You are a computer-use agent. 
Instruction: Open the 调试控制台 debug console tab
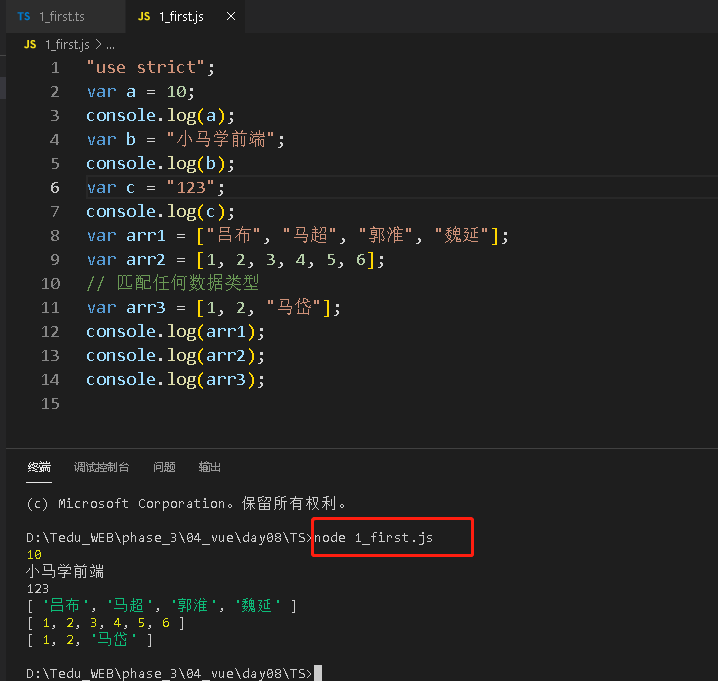101,467
